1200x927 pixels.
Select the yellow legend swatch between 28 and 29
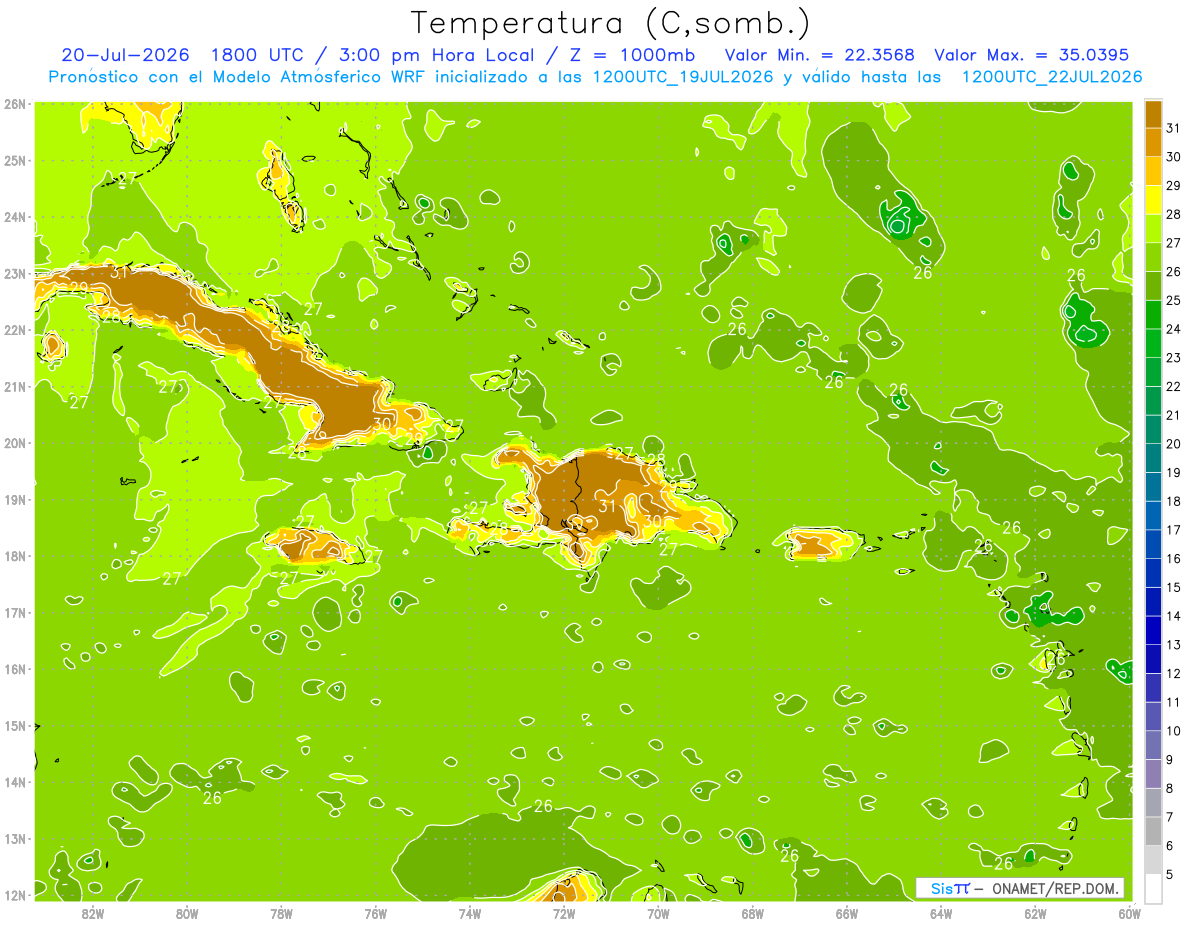pyautogui.click(x=1153, y=200)
